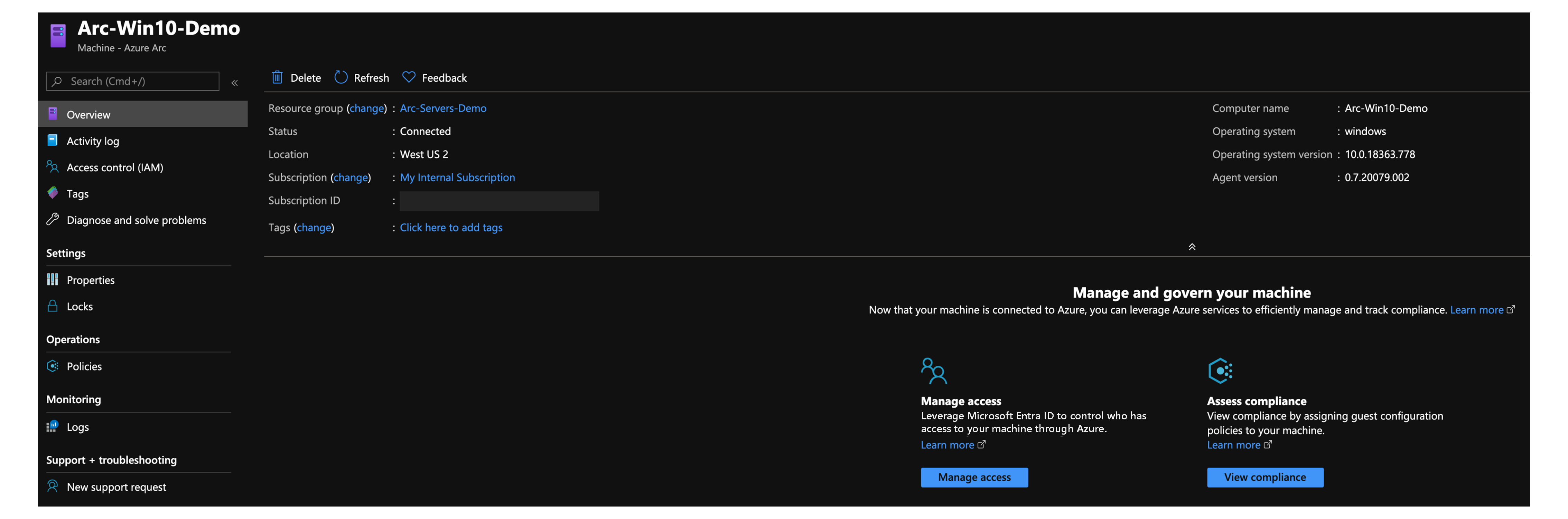Click Learn more in govern machine description
This screenshot has height=519, width=1568.
click(1476, 309)
